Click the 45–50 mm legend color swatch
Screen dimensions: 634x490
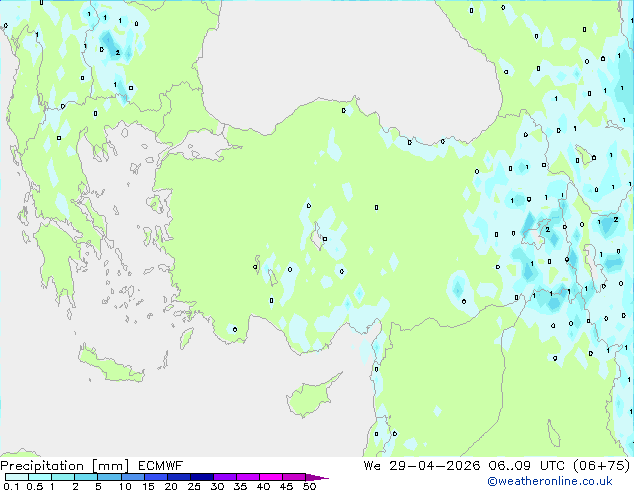(294, 477)
